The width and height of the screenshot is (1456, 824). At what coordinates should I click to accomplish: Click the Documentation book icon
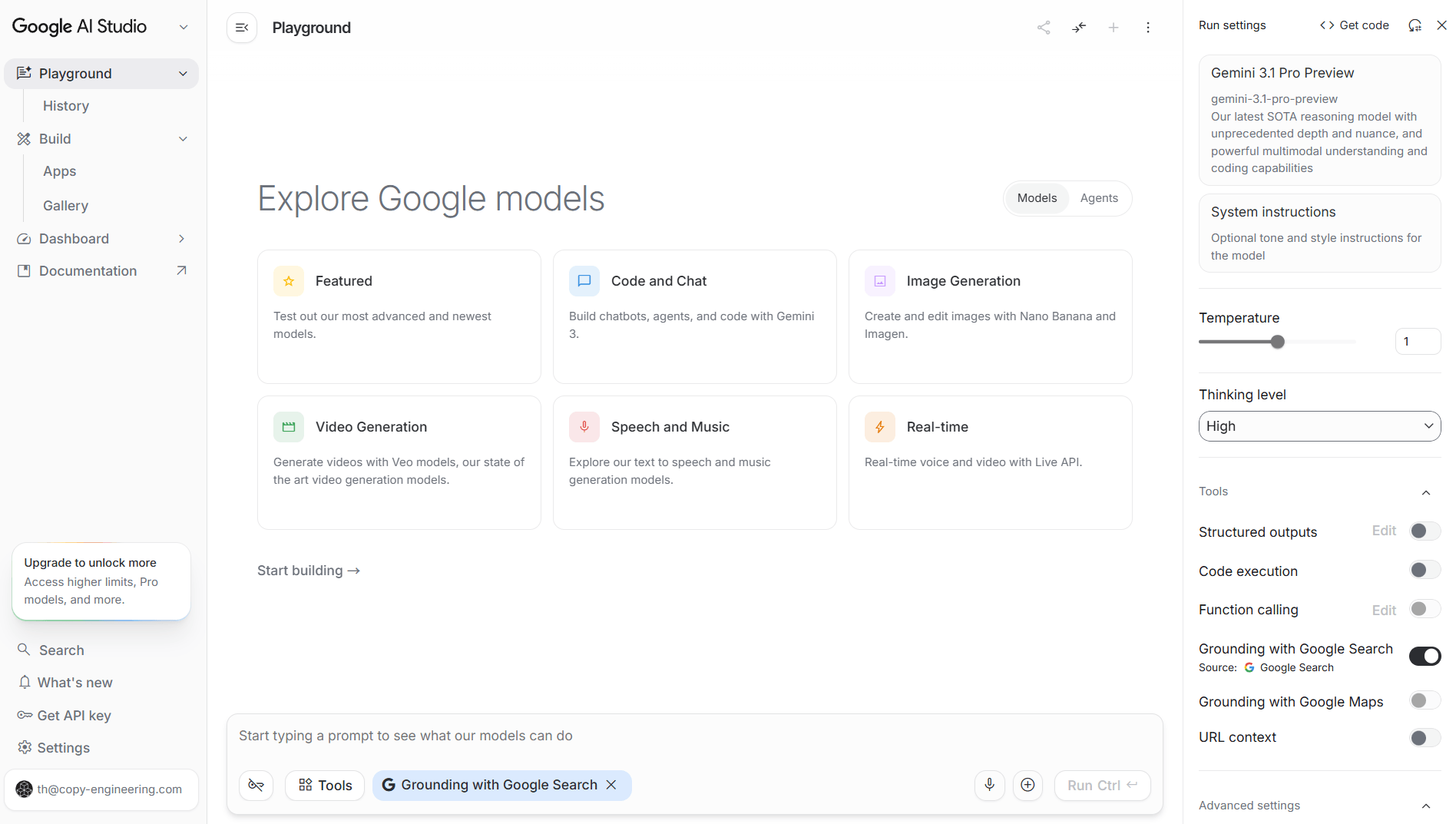24,271
